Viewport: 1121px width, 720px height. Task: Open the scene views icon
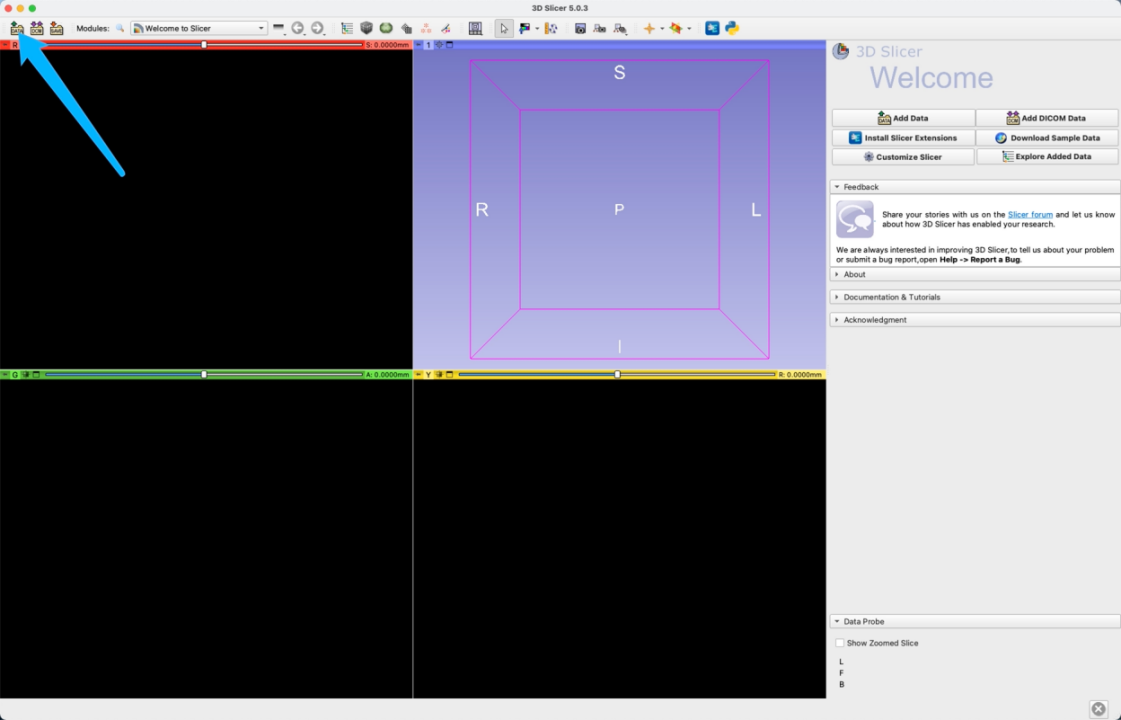point(600,29)
